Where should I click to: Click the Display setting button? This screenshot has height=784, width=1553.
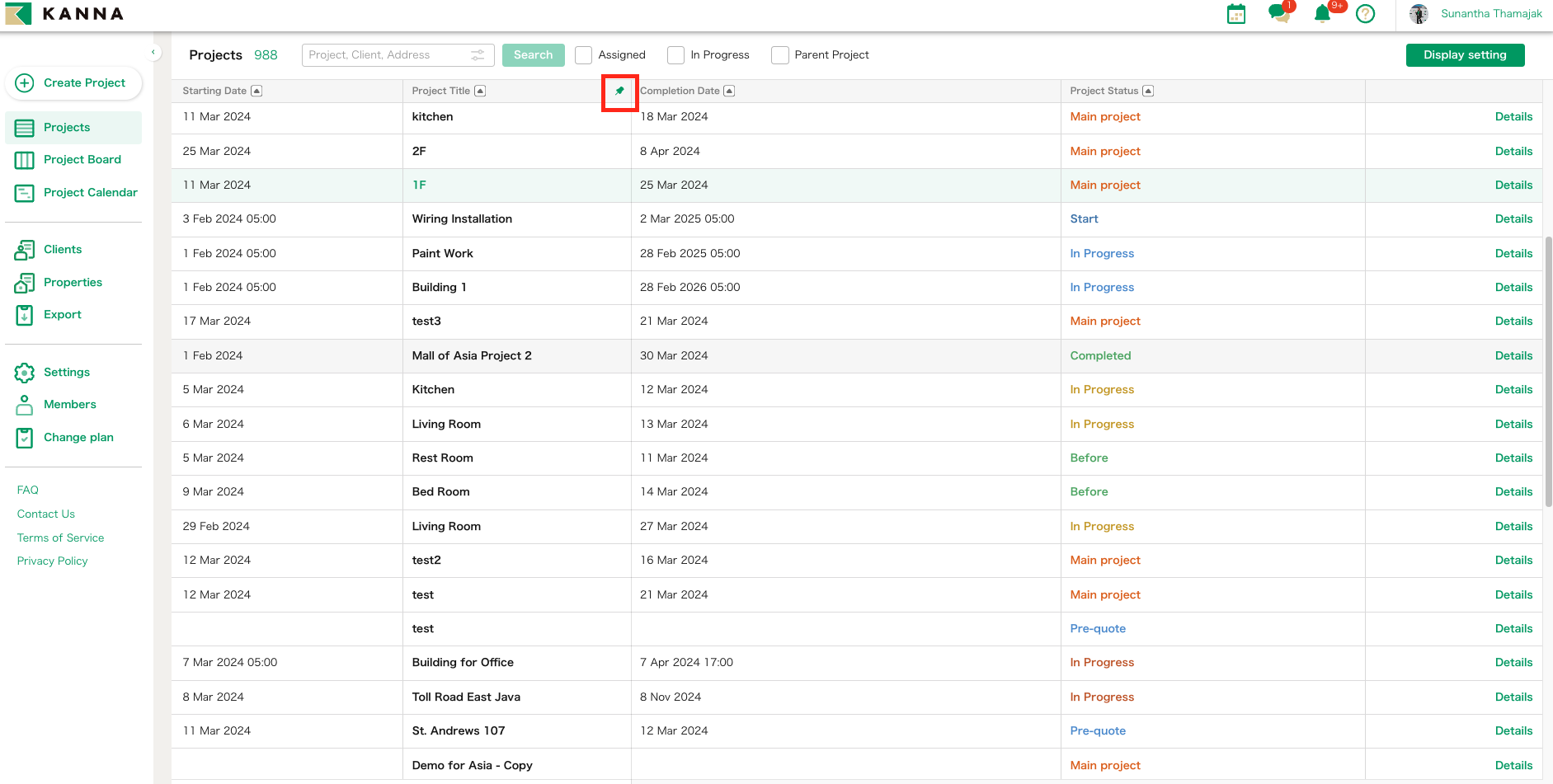pyautogui.click(x=1465, y=54)
